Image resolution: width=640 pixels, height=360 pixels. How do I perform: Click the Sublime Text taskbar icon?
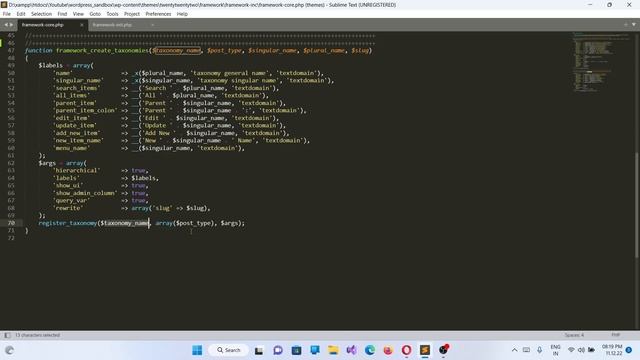425,350
